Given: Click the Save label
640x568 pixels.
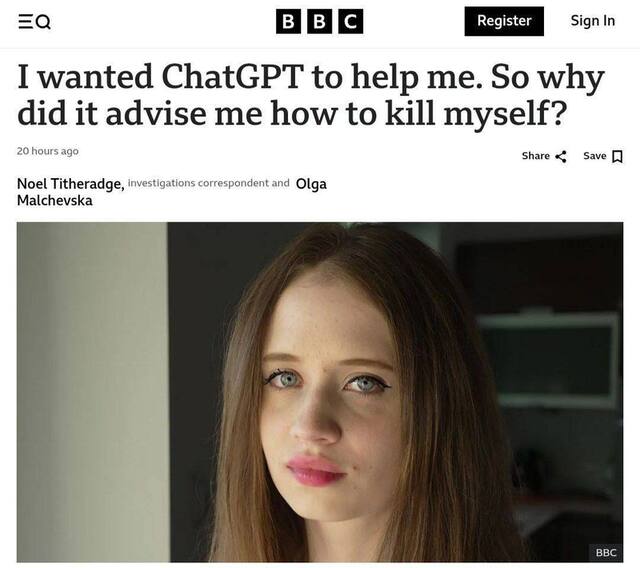Looking at the screenshot, I should coord(595,156).
